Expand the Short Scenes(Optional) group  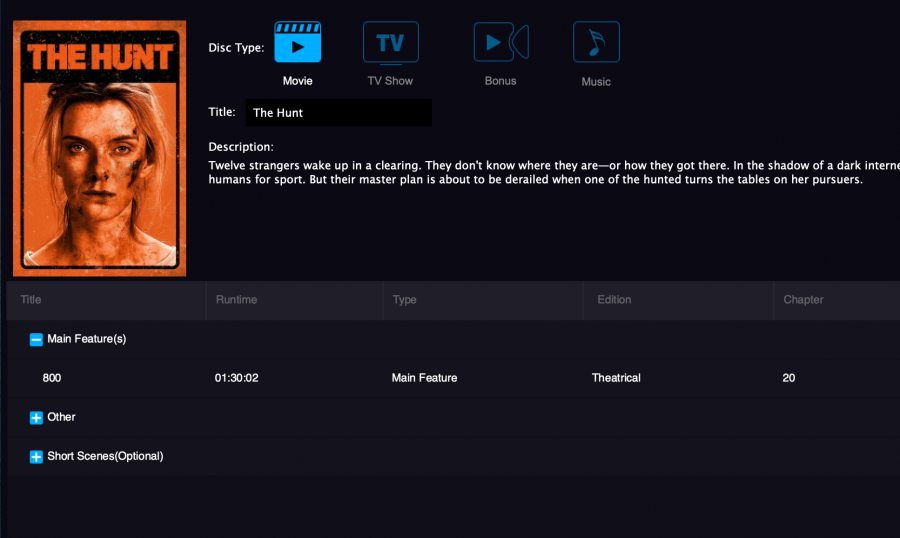[x=36, y=456]
